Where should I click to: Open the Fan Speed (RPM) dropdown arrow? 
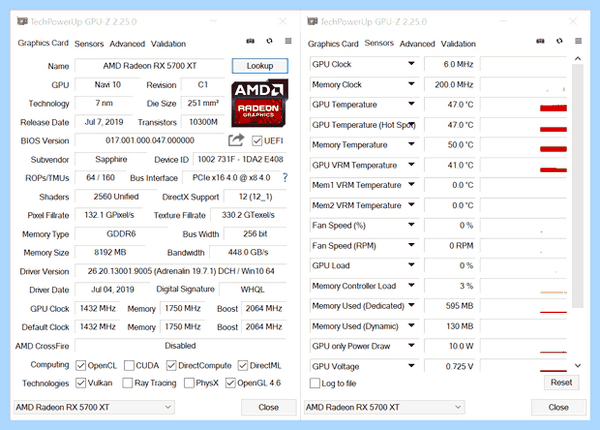[x=411, y=245]
